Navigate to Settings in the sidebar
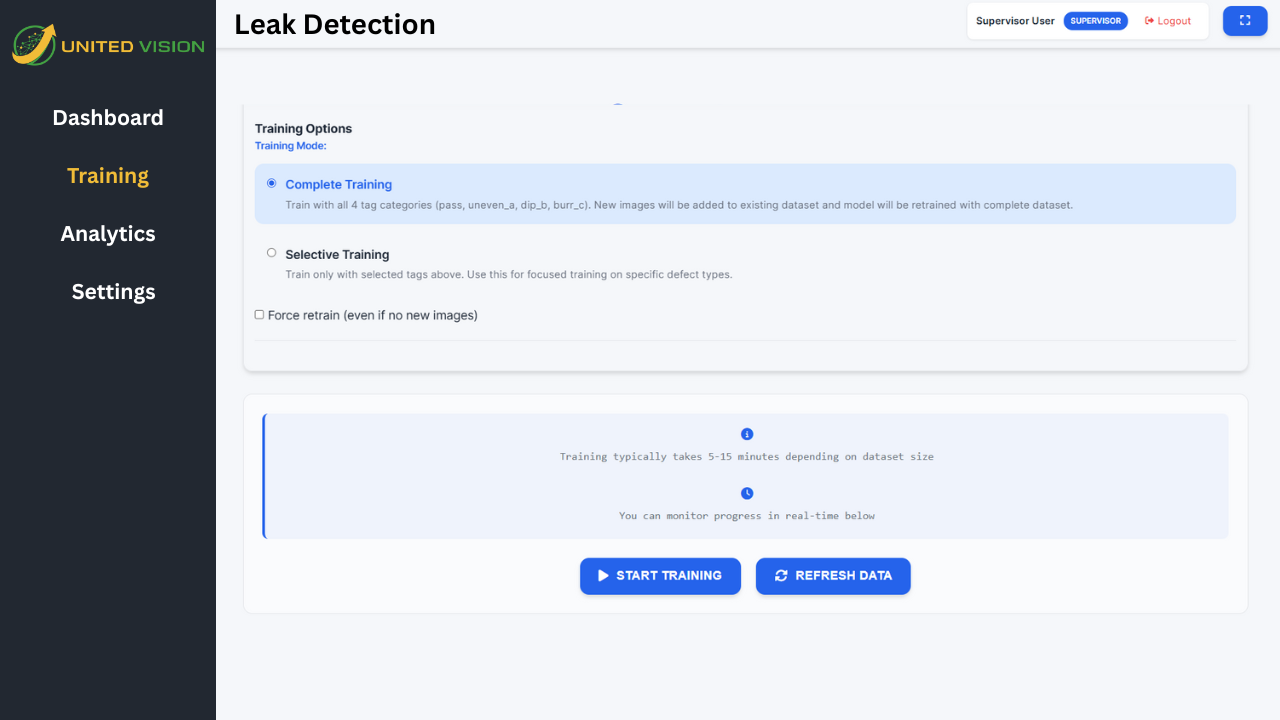The image size is (1280, 720). 113,292
